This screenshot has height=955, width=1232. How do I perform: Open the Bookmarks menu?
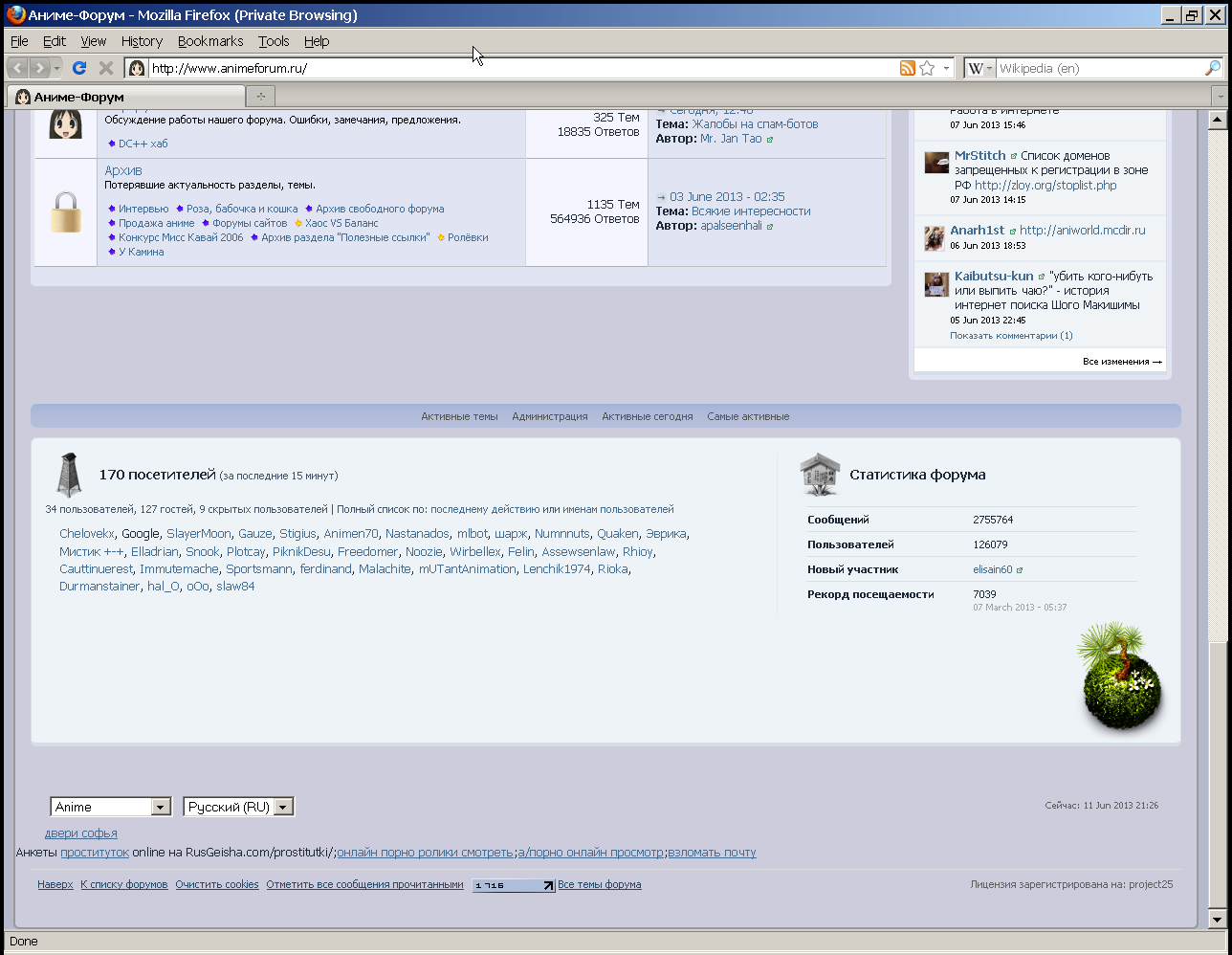point(210,41)
